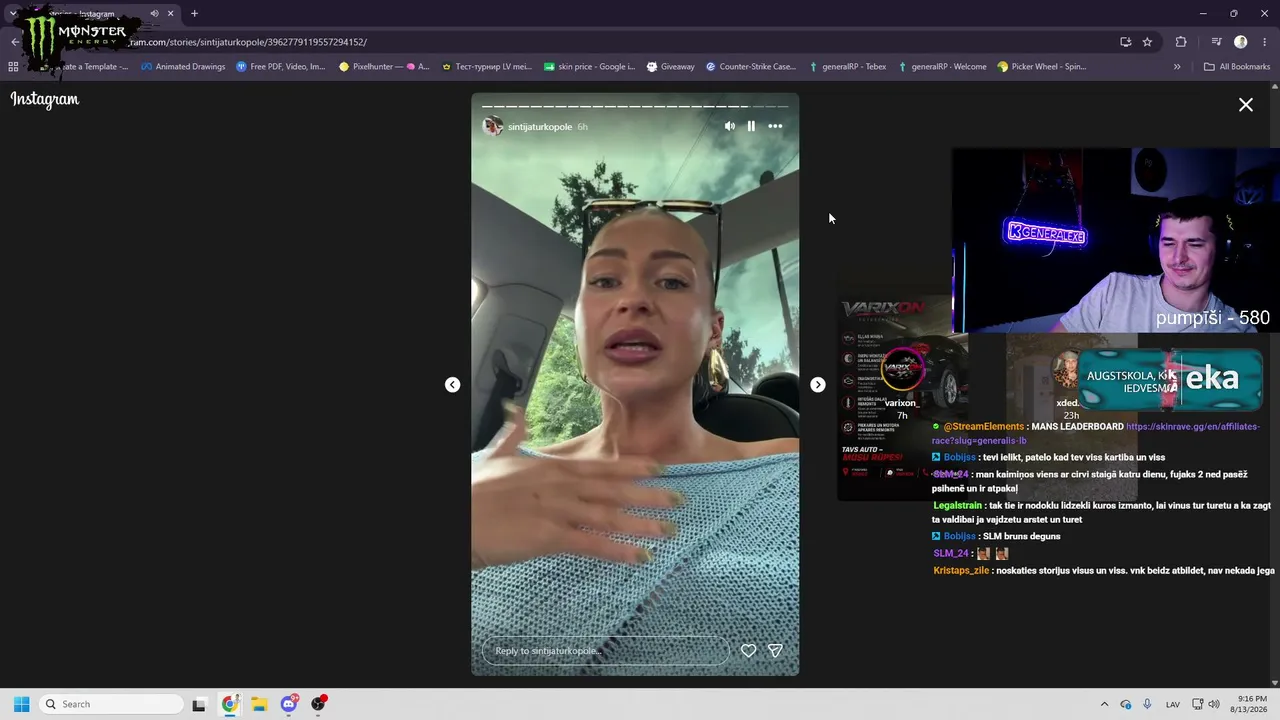1280x720 pixels.
Task: Open the Picker Wheel bookmark
Action: coord(1042,67)
